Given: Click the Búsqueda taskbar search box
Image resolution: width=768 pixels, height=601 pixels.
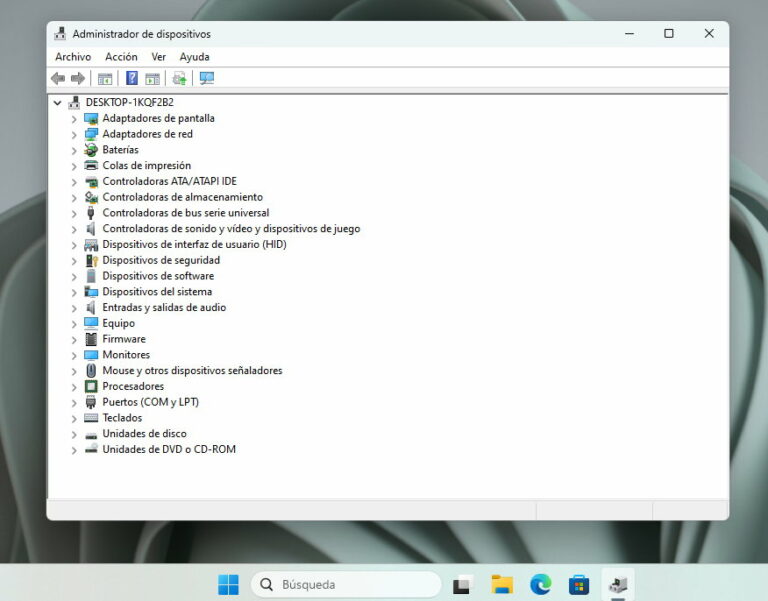Looking at the screenshot, I should (346, 584).
